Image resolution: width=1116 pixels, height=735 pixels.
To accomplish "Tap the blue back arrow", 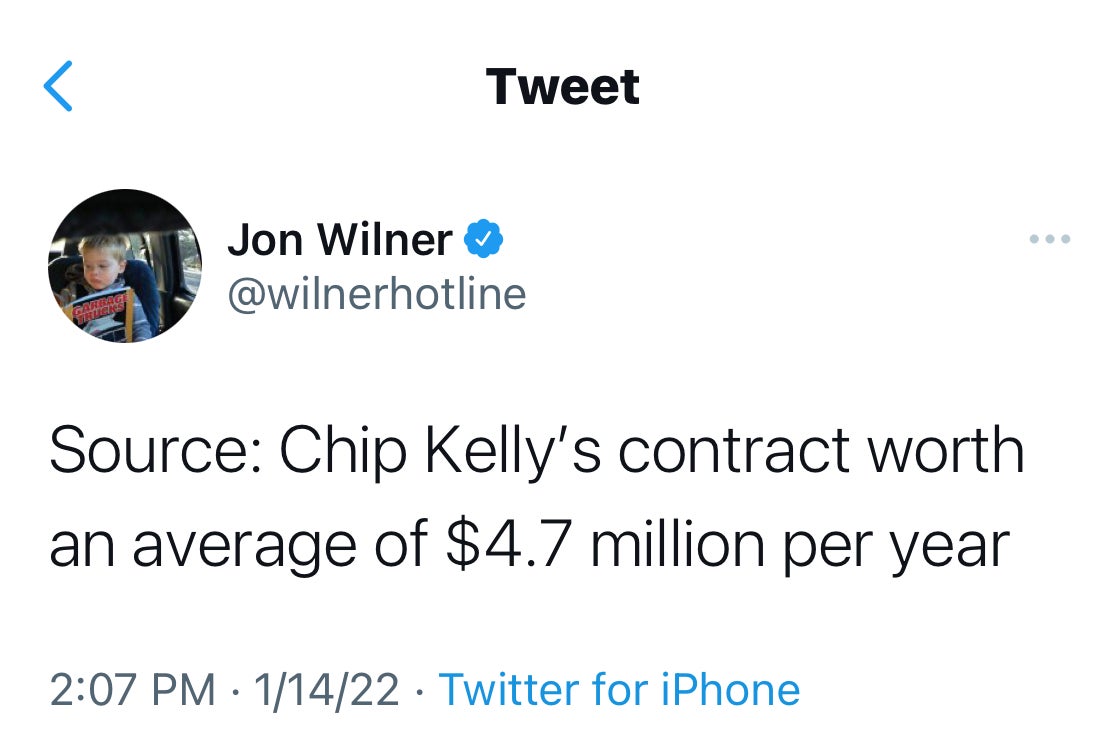I will 59,86.
